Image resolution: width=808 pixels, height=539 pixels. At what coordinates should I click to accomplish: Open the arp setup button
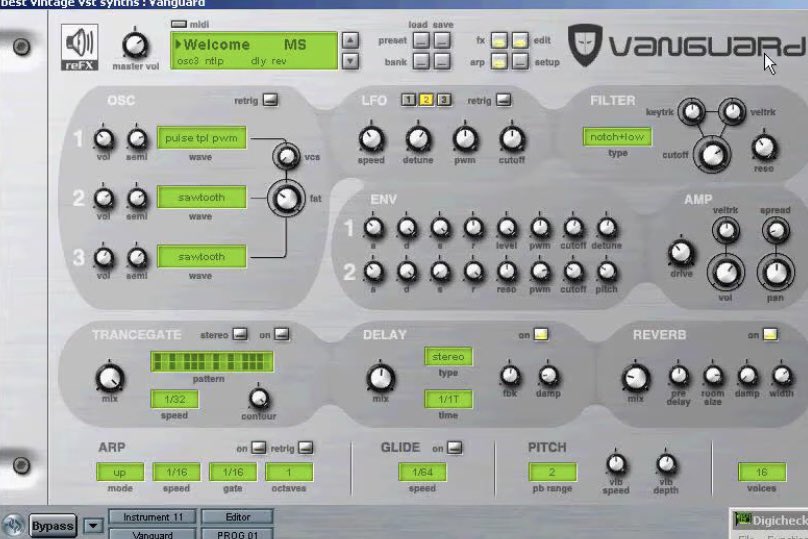520,62
